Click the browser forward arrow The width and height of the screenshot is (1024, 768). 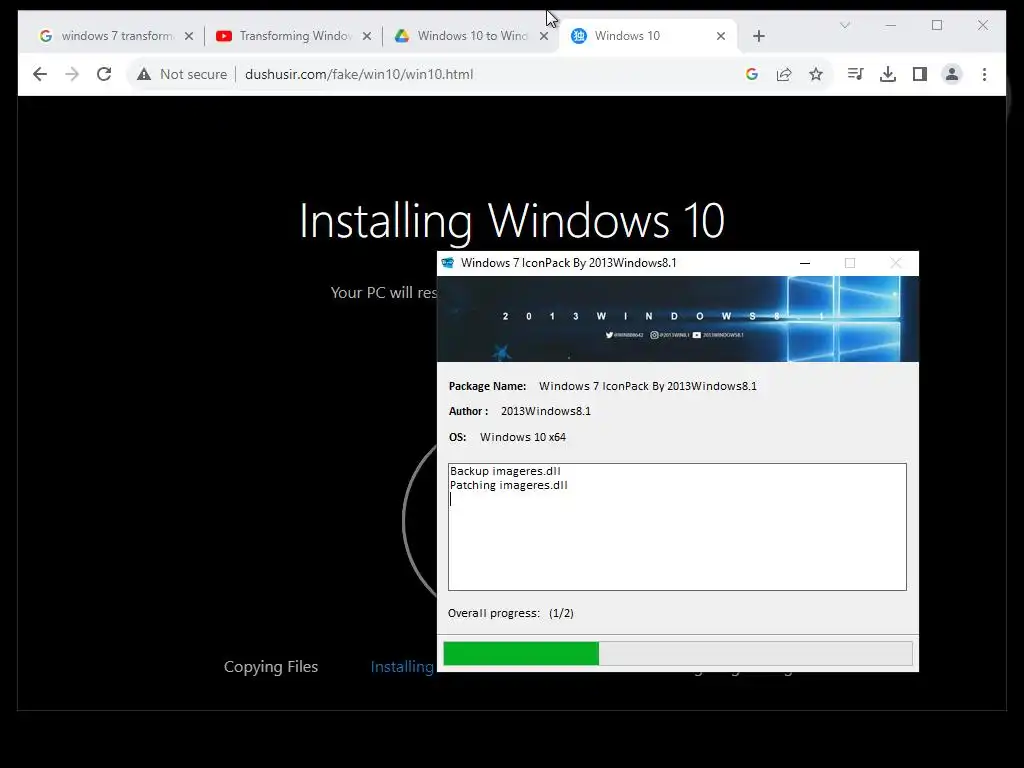click(72, 74)
